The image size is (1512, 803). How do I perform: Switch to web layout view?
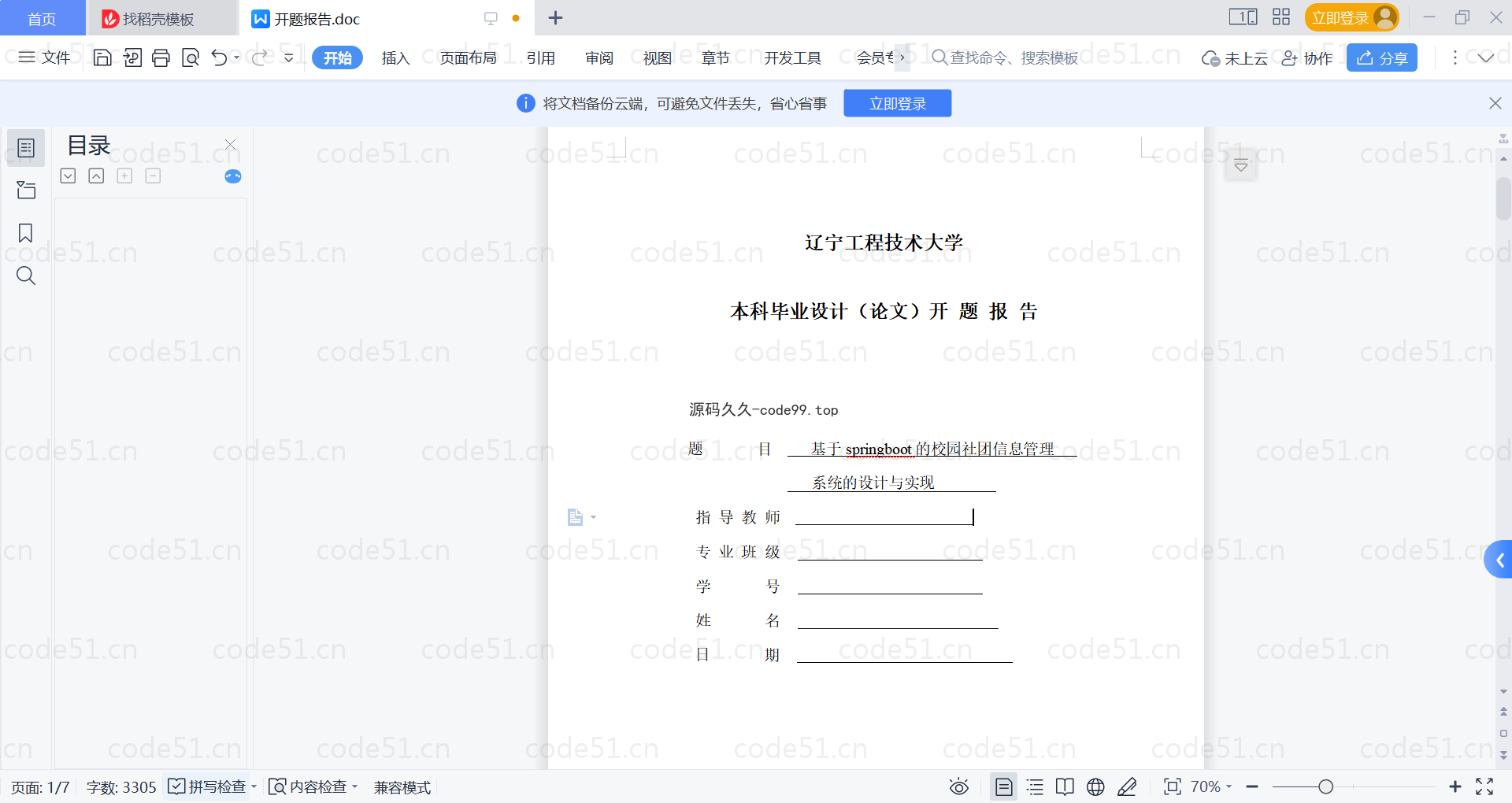click(x=1095, y=786)
